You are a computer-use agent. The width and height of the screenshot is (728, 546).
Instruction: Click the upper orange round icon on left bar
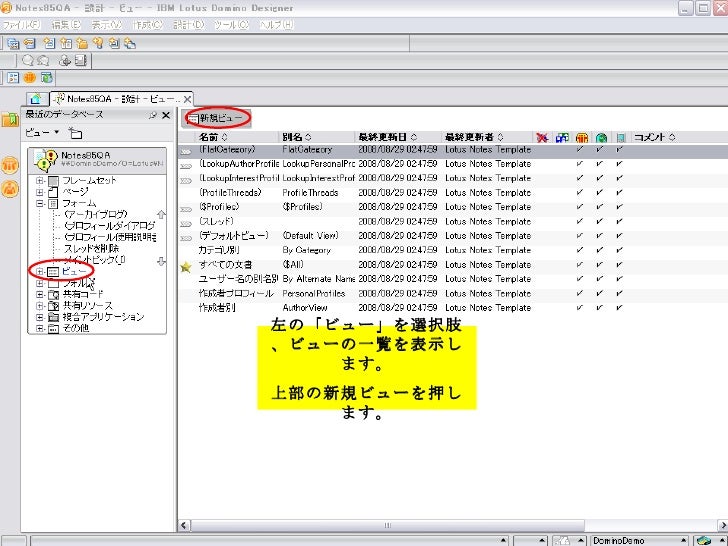click(10, 165)
